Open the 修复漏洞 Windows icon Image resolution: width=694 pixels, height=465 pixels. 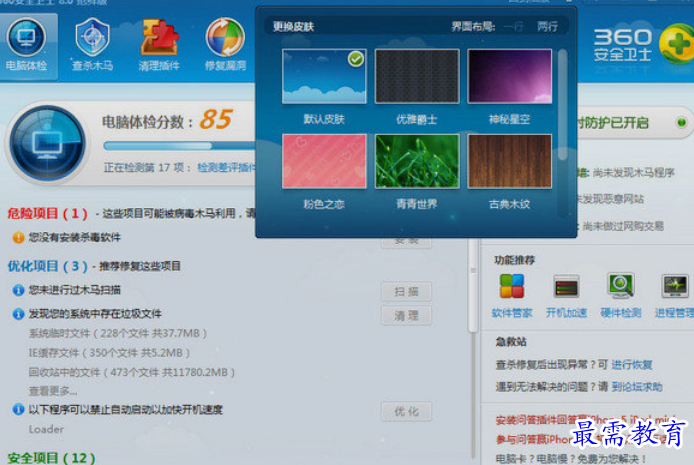(225, 37)
